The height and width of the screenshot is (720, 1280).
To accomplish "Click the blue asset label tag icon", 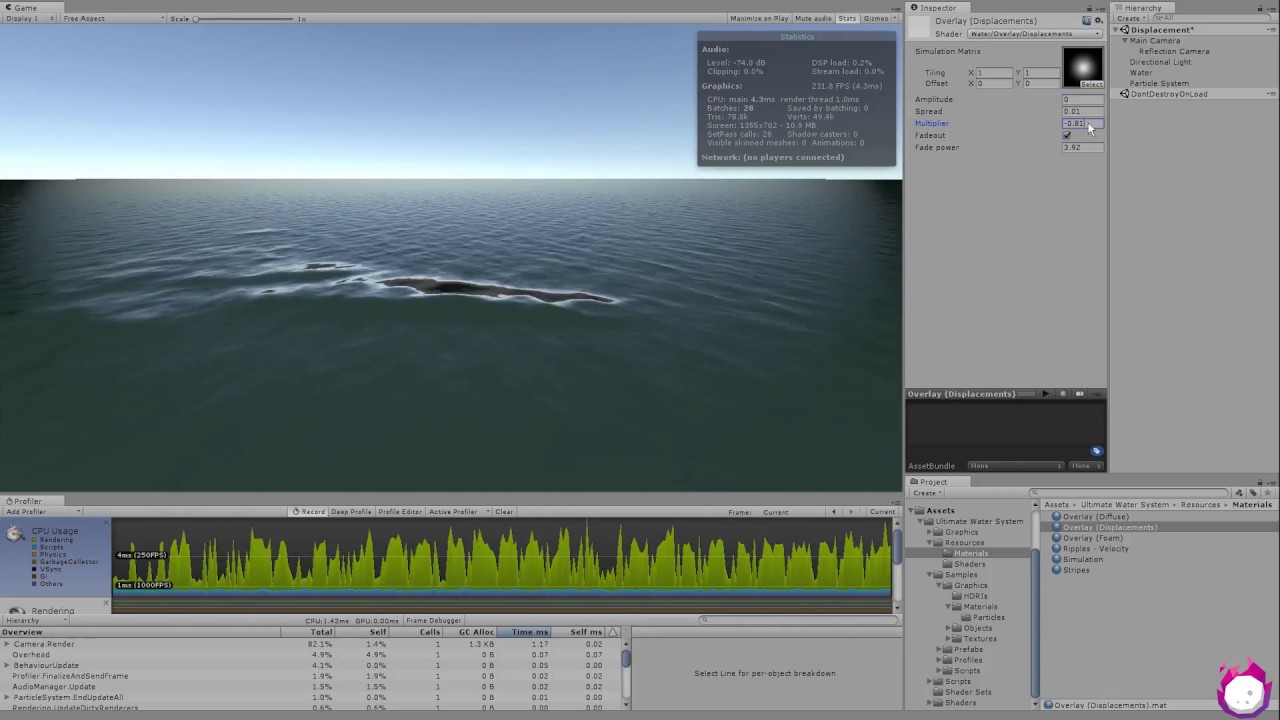I will click(x=1096, y=452).
